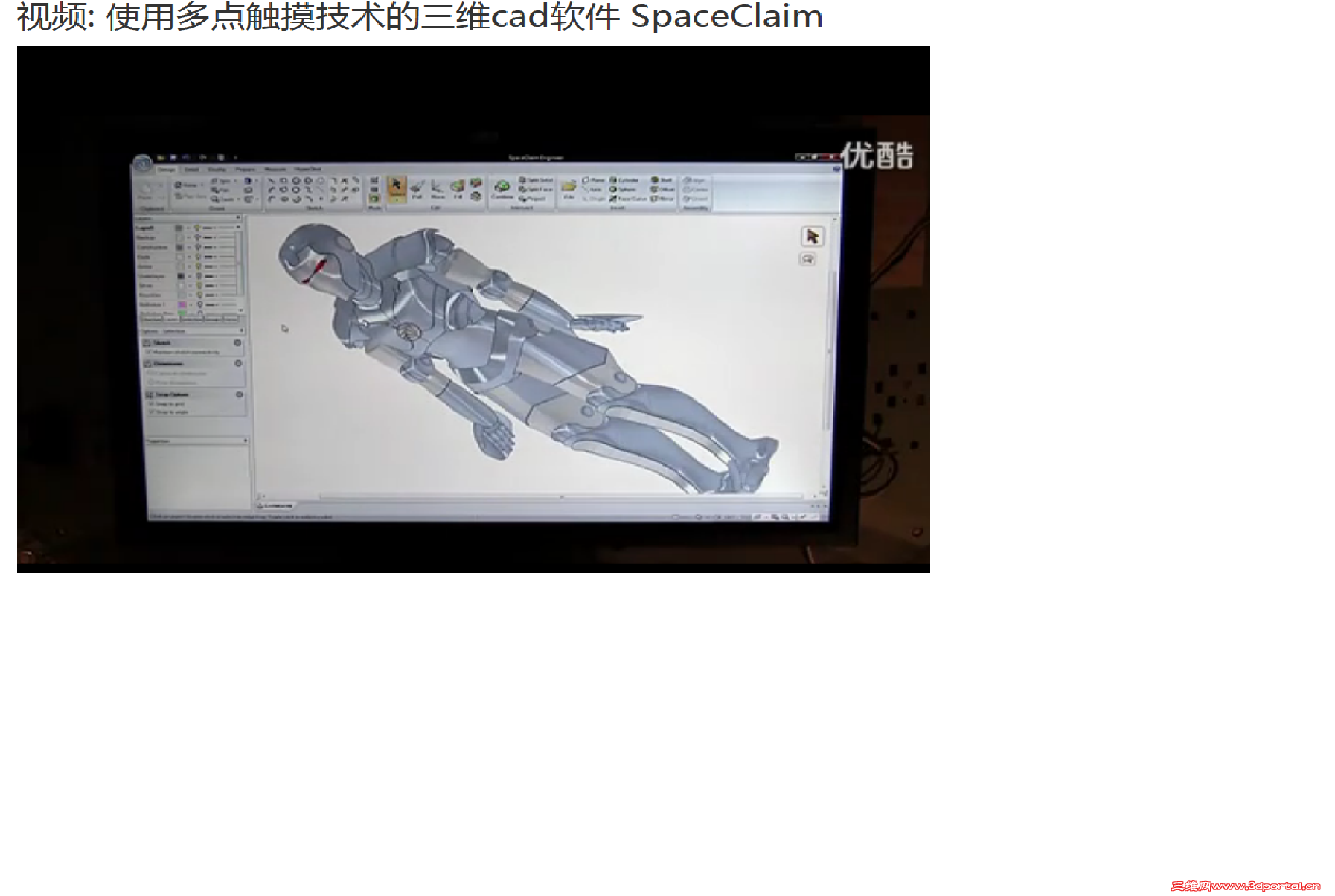The height and width of the screenshot is (896, 1335).
Task: Enable the Snap to grid checkbox
Action: point(153,404)
